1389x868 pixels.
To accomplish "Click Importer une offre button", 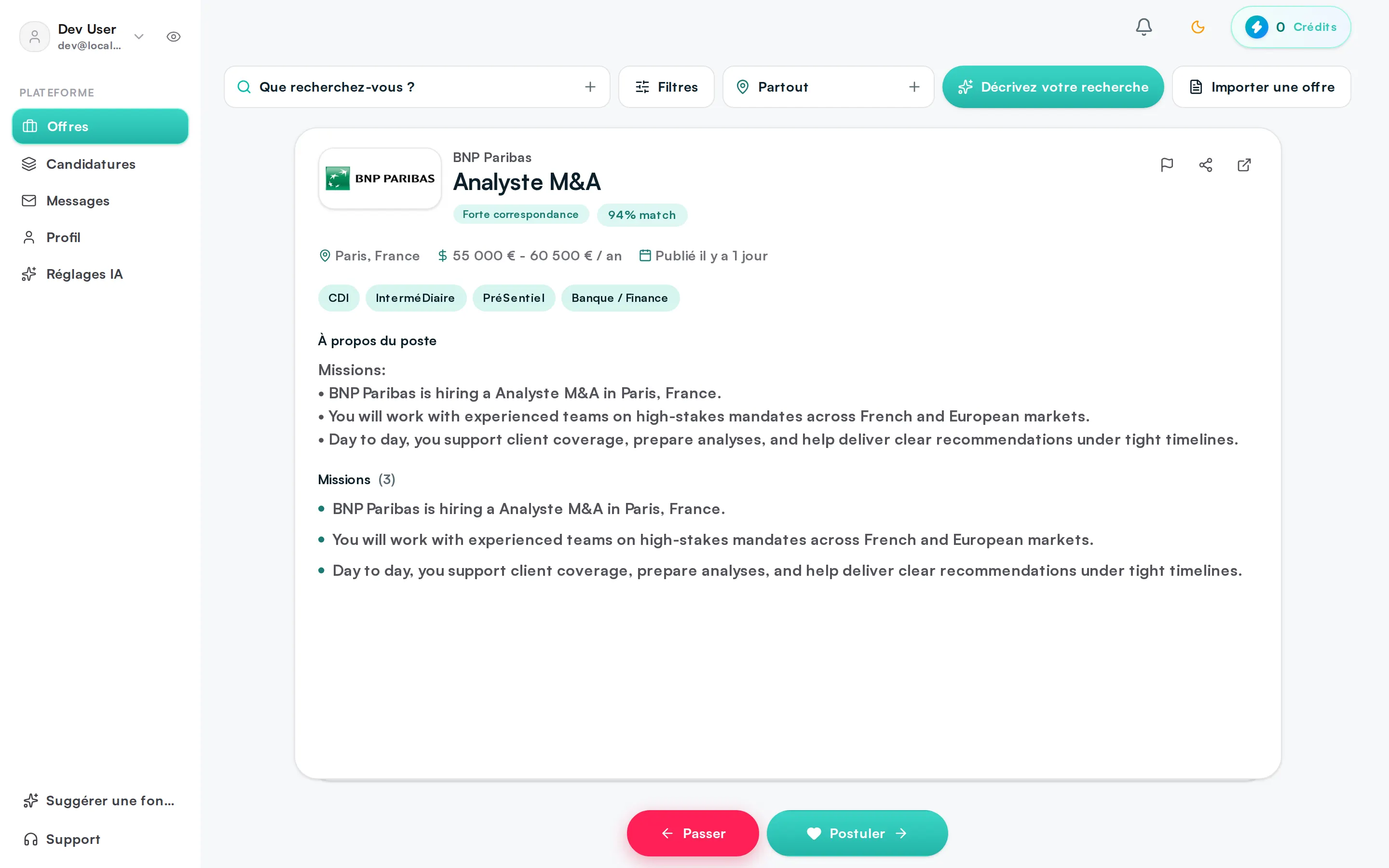I will click(x=1261, y=87).
